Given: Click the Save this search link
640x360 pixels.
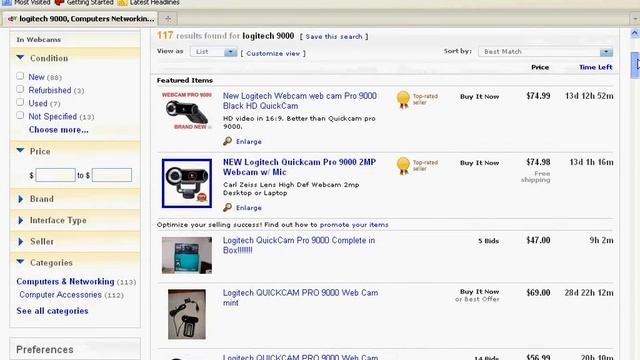Looking at the screenshot, I should click(334, 36).
